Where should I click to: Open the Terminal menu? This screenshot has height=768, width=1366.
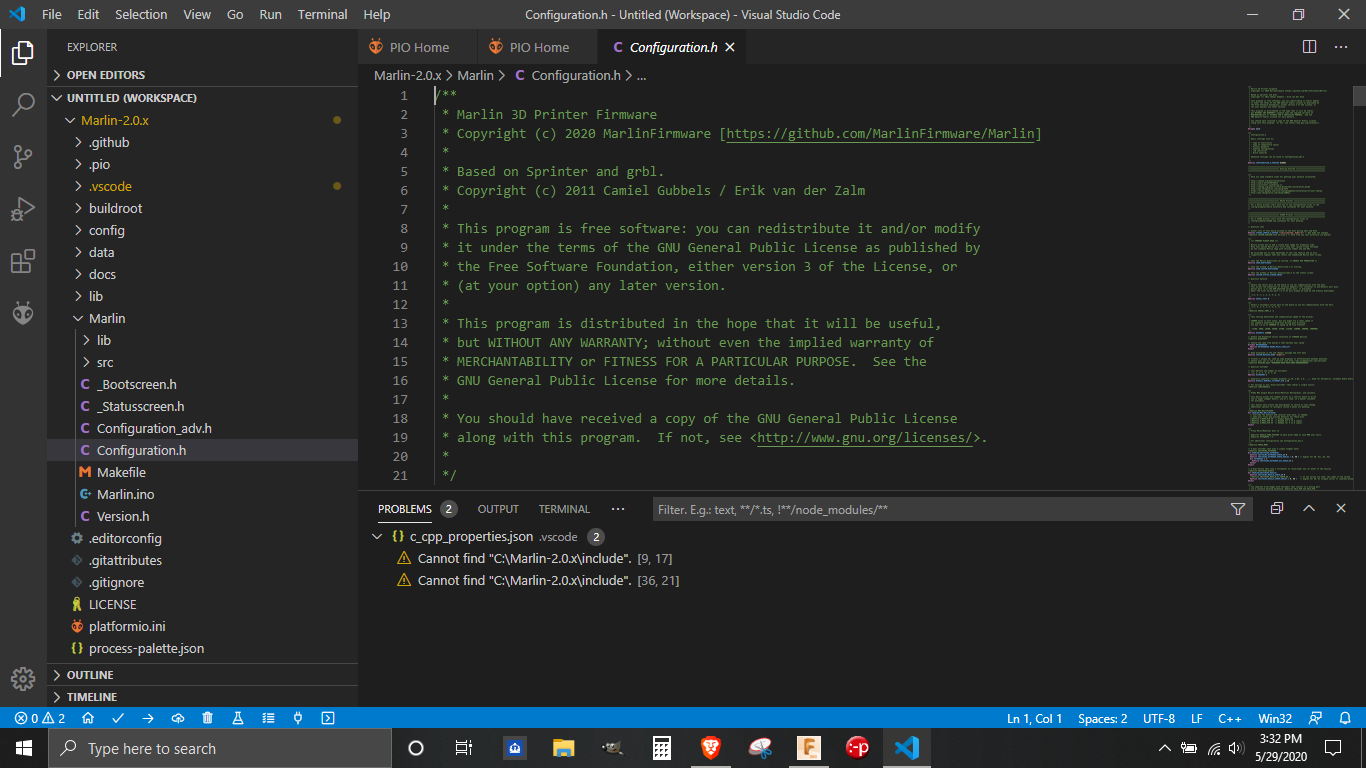click(x=323, y=15)
